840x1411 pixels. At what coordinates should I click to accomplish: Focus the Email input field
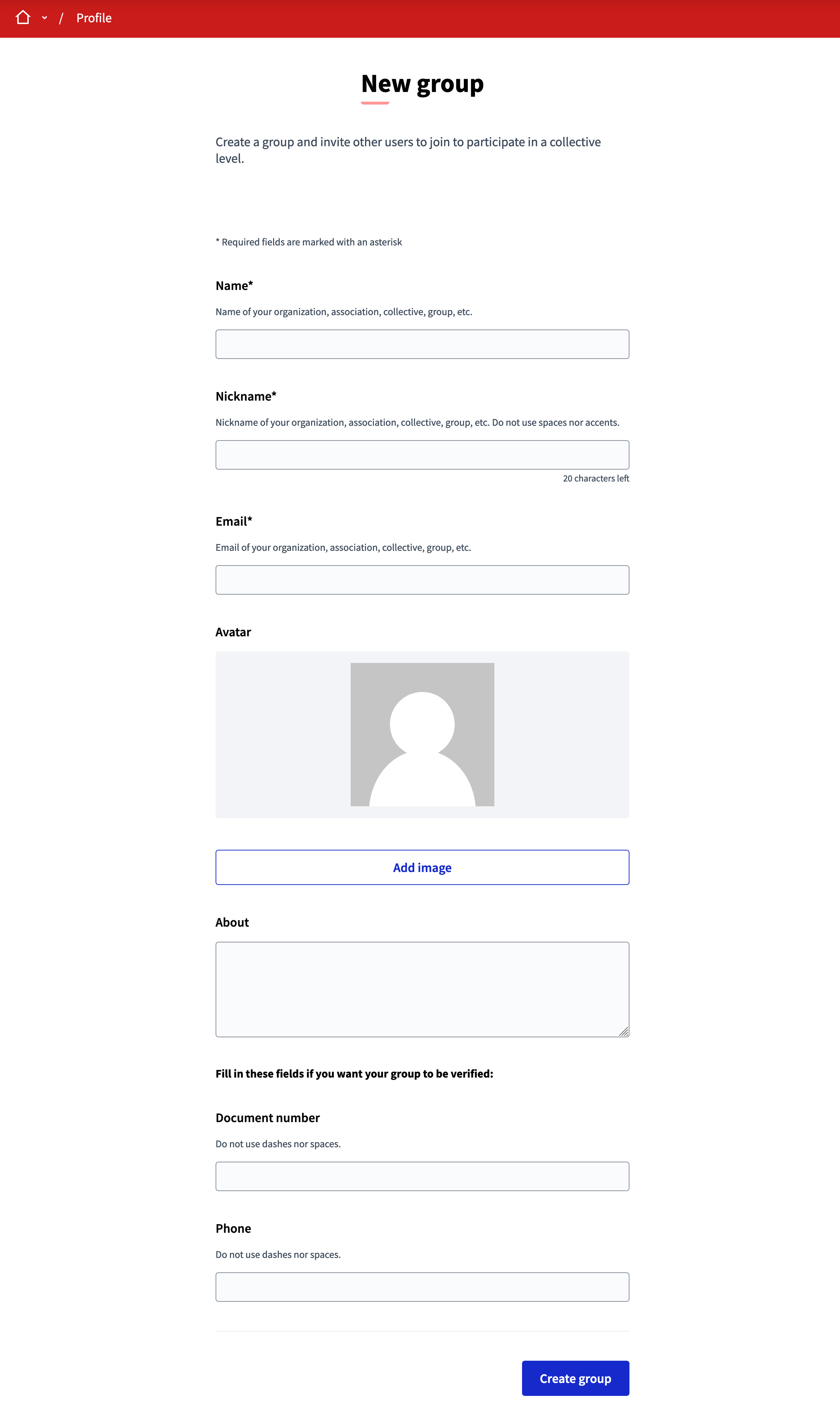tap(422, 579)
